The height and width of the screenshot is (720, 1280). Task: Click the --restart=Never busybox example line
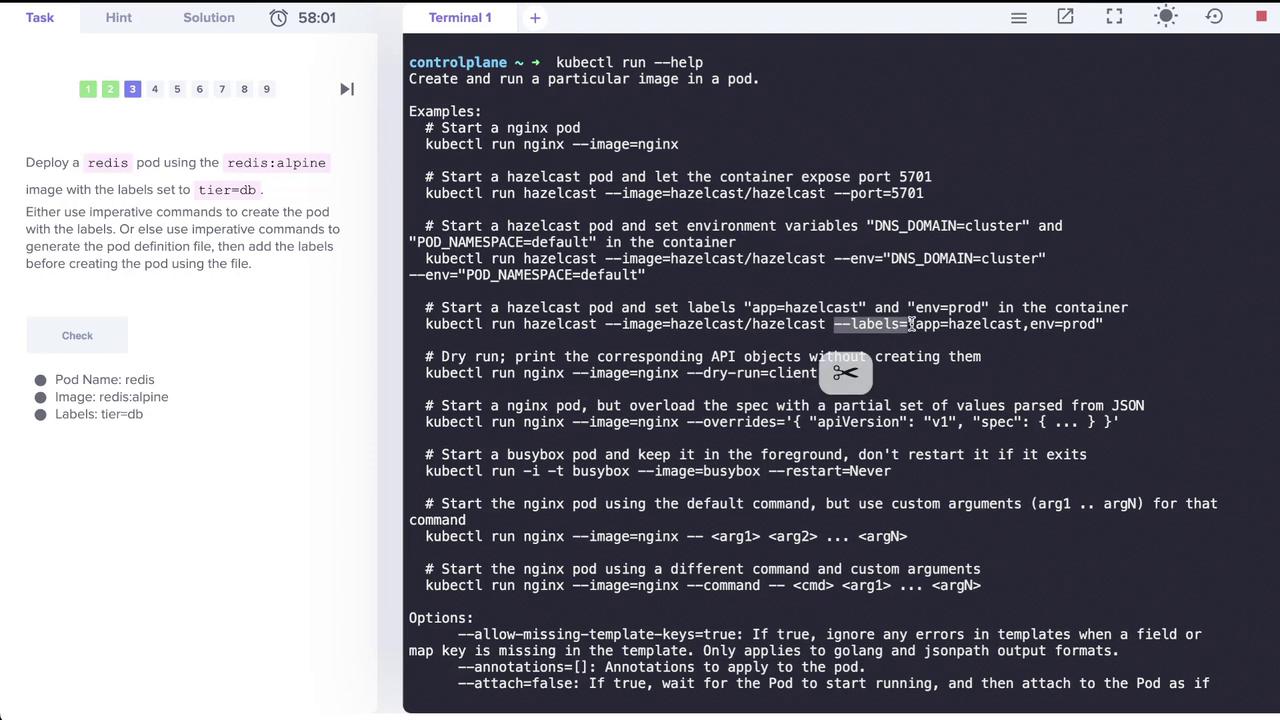[658, 471]
